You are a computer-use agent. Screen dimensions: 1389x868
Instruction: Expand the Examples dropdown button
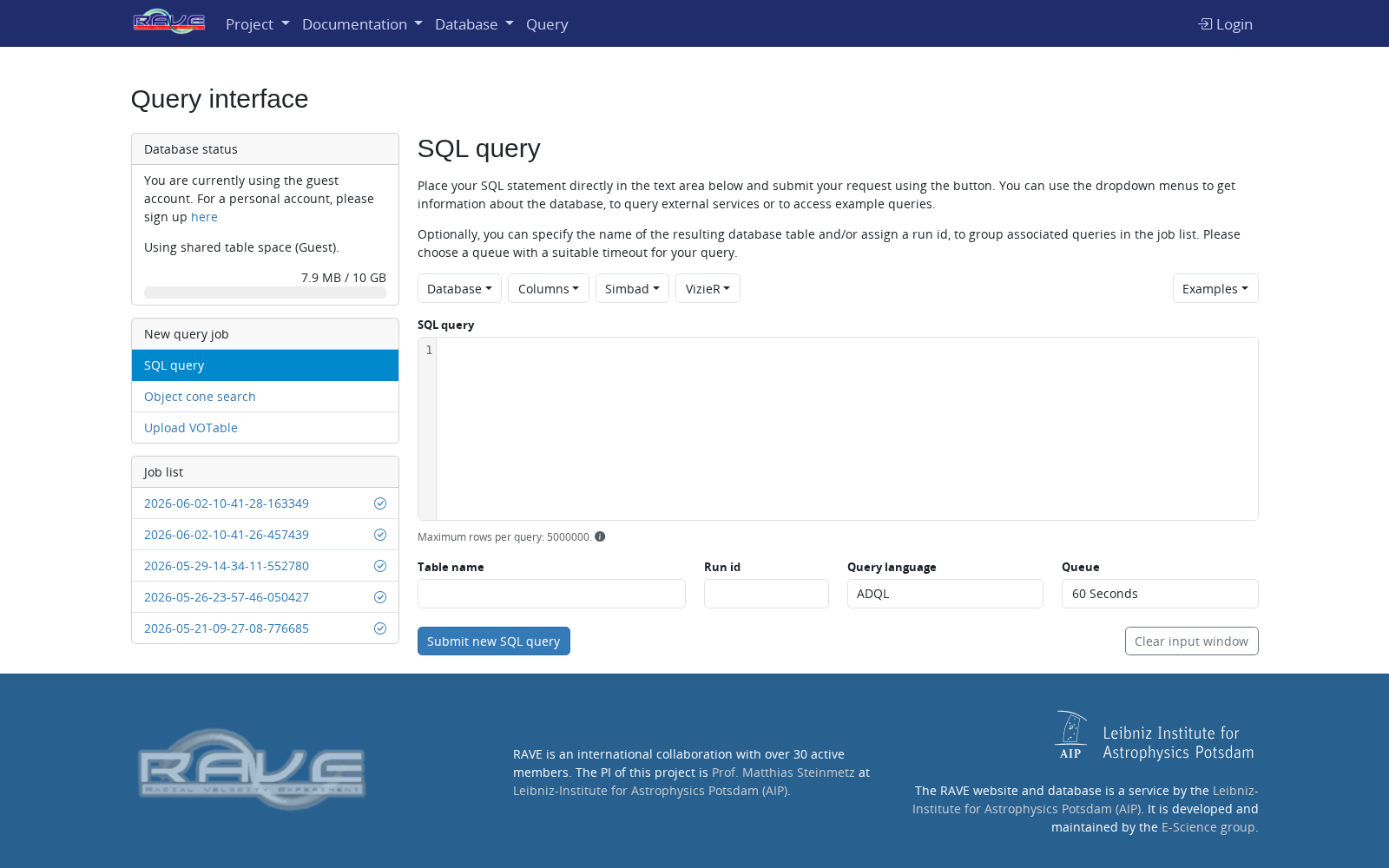tap(1215, 288)
